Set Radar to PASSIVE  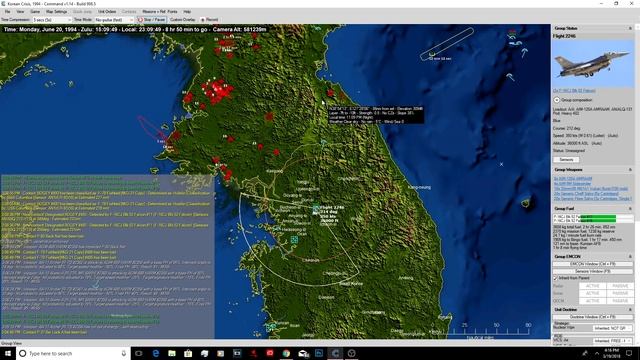(620, 286)
